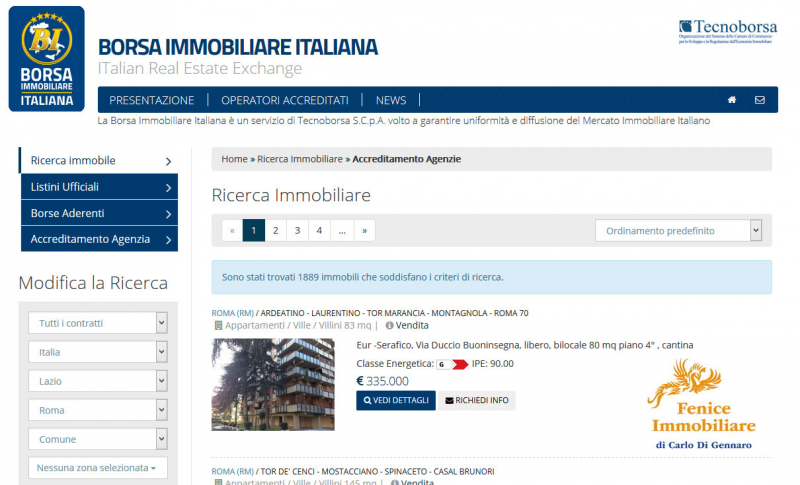Viewport: 800px width, 485px height.
Task: Click the € 335.000 price text
Action: [x=382, y=381]
